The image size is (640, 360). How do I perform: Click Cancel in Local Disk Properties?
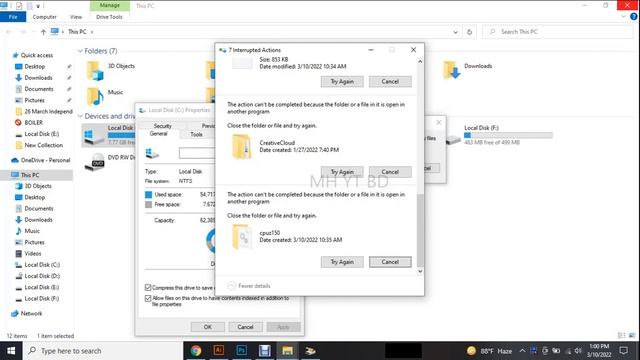click(x=245, y=327)
